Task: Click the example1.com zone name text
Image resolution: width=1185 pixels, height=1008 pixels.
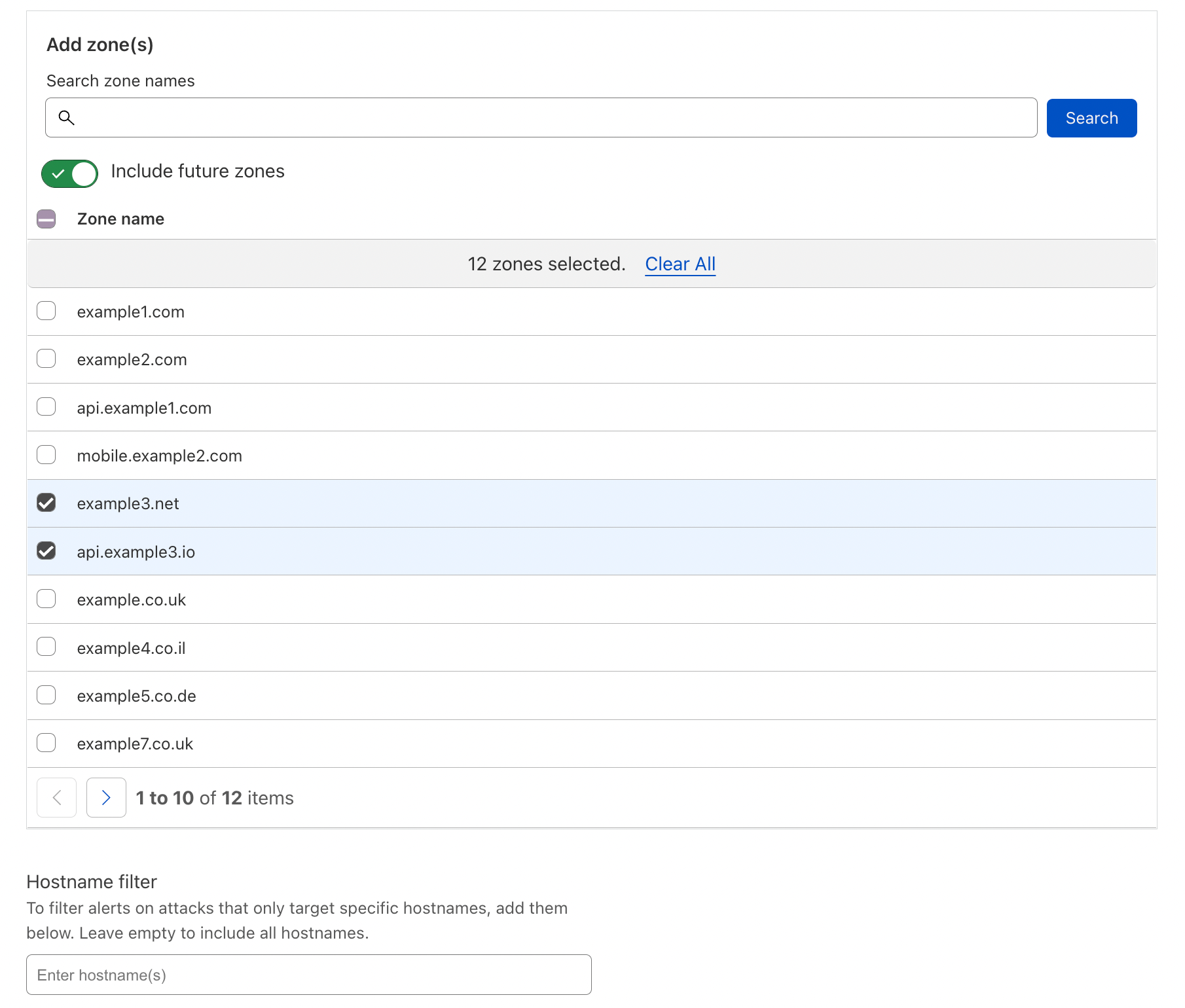Action: [x=131, y=312]
